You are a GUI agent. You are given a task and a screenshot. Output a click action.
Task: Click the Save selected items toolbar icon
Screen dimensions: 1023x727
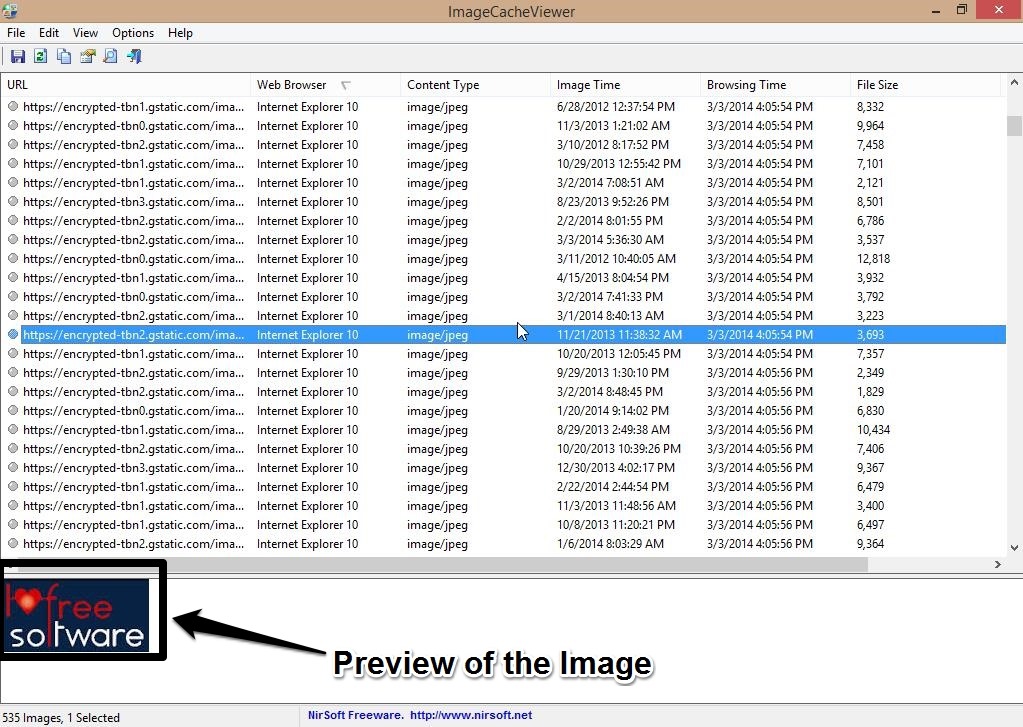pos(18,57)
